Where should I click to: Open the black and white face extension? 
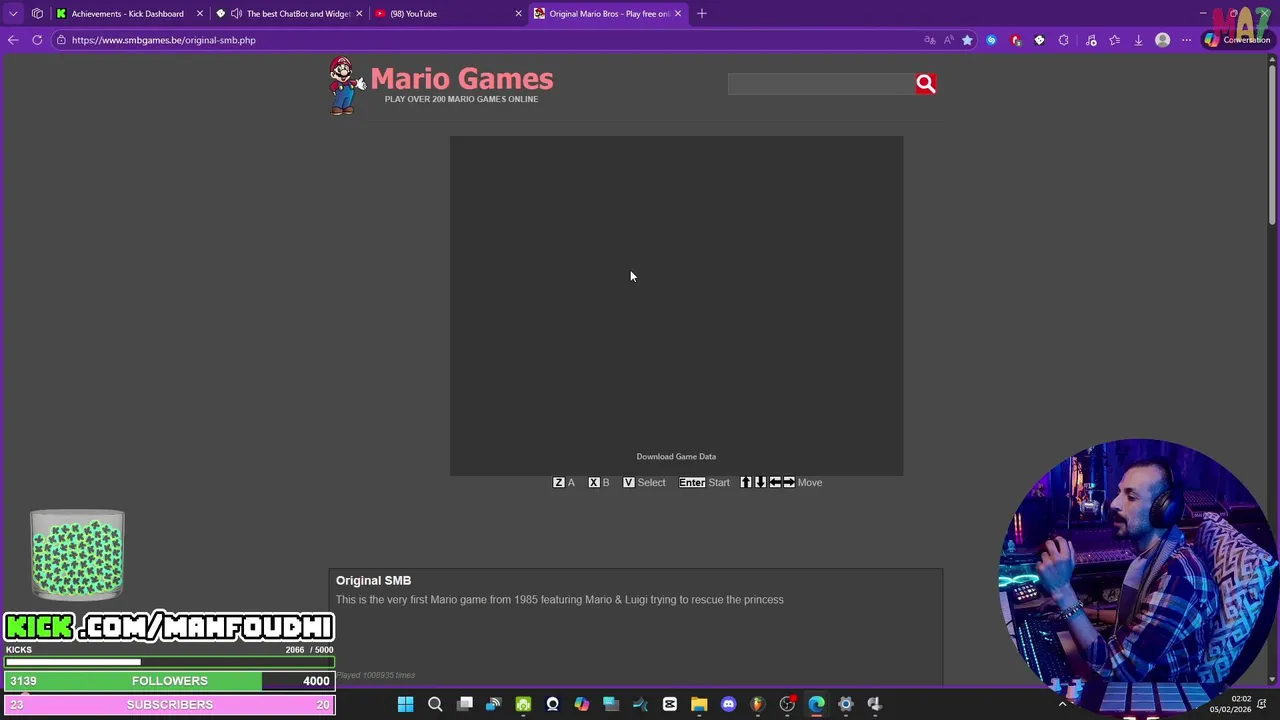[x=1039, y=40]
